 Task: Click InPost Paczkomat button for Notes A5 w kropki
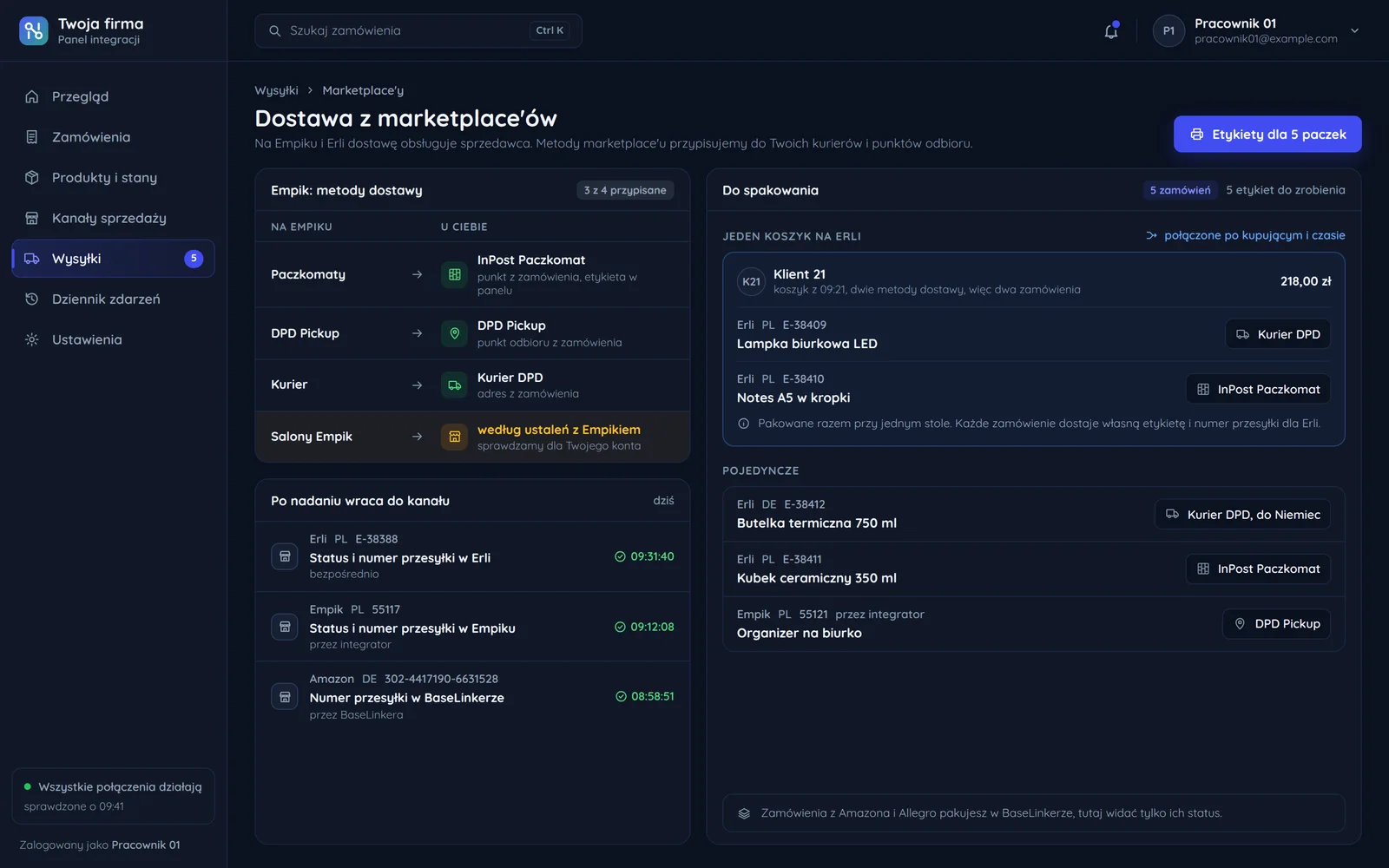1258,389
